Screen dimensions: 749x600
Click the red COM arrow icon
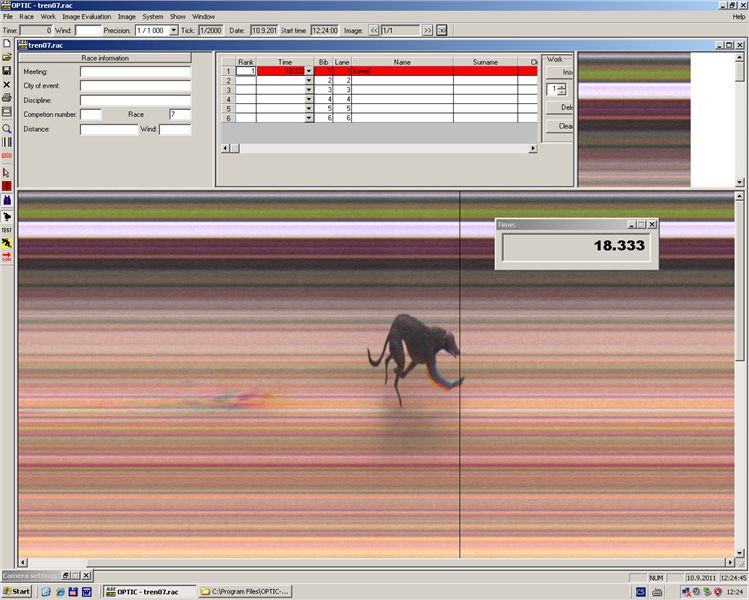point(7,257)
